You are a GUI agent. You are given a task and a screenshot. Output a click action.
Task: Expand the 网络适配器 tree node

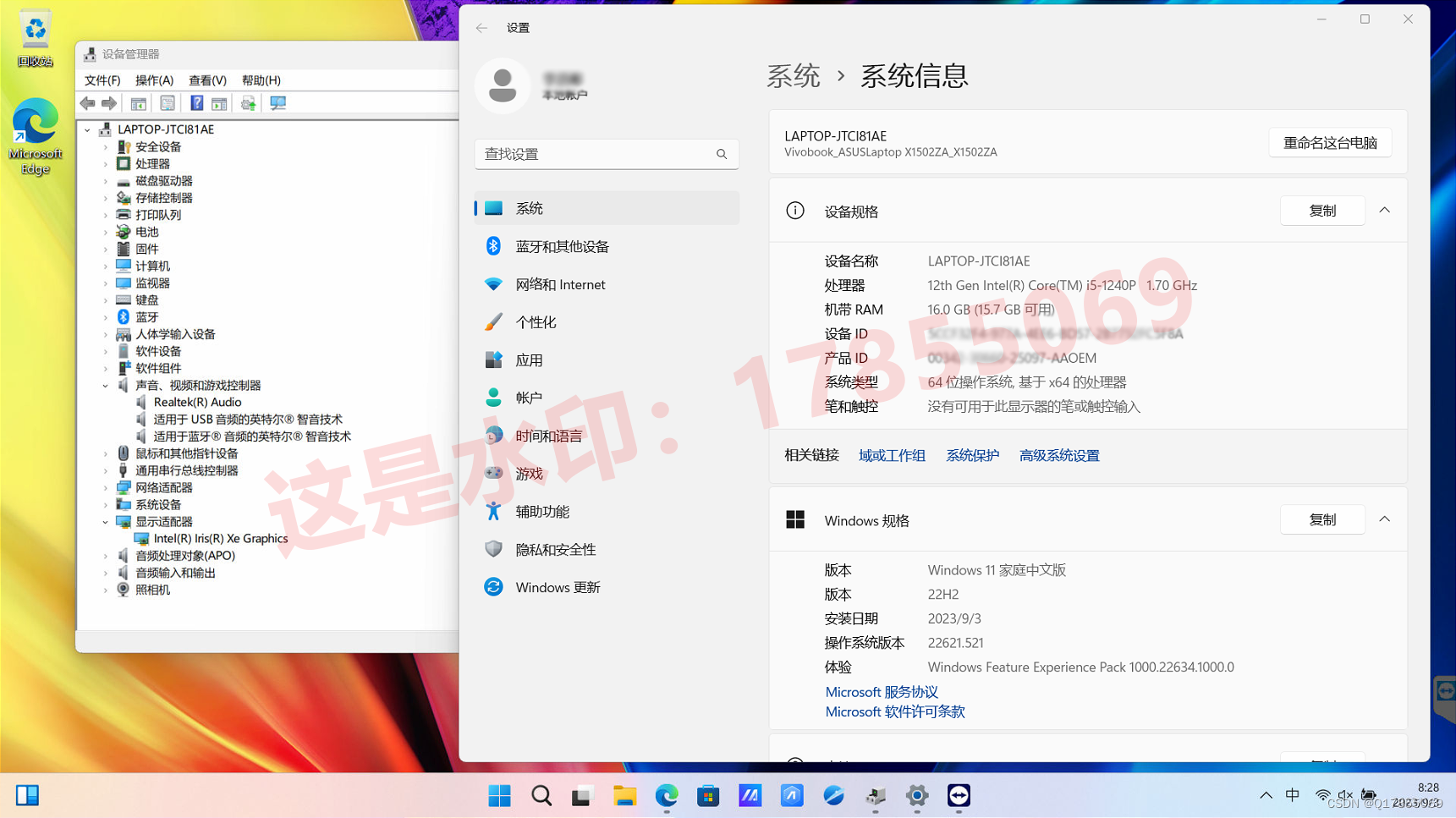(x=106, y=488)
